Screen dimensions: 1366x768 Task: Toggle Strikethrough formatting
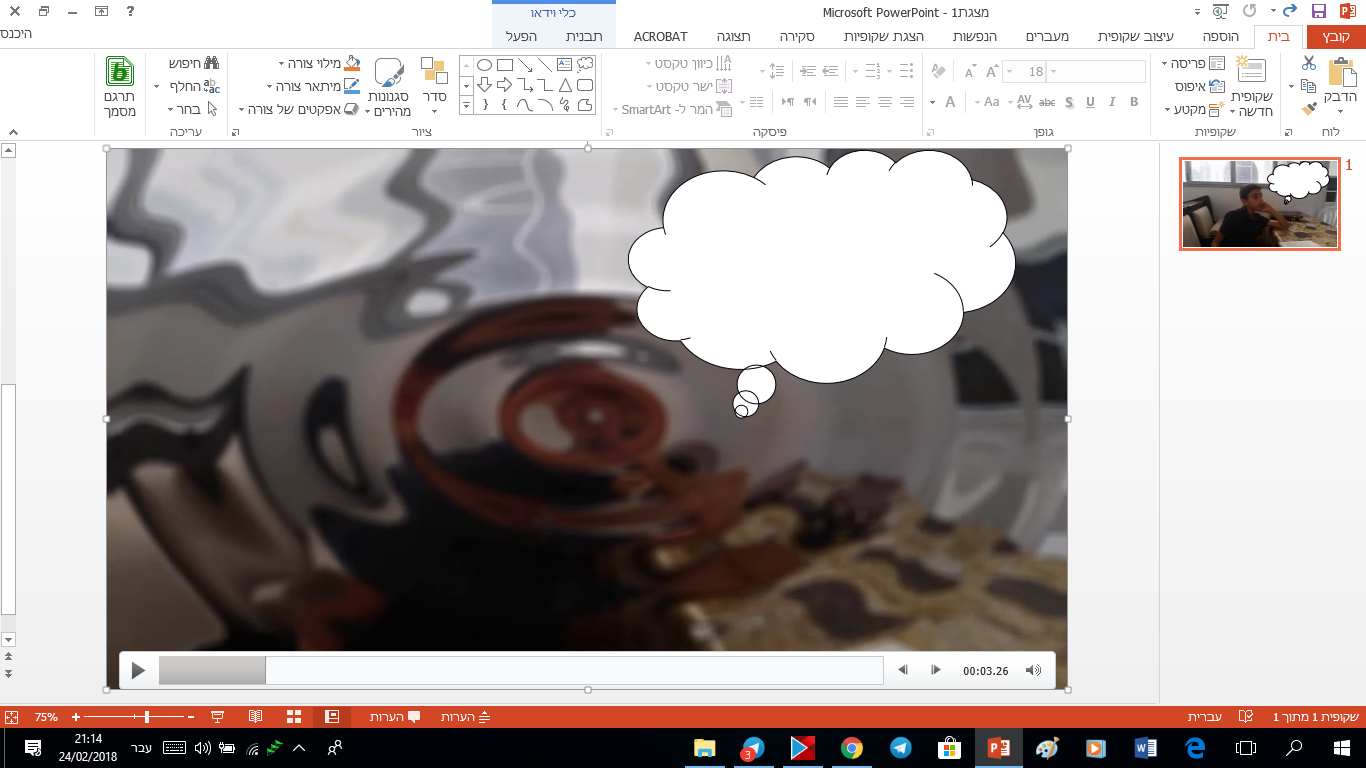point(1047,102)
